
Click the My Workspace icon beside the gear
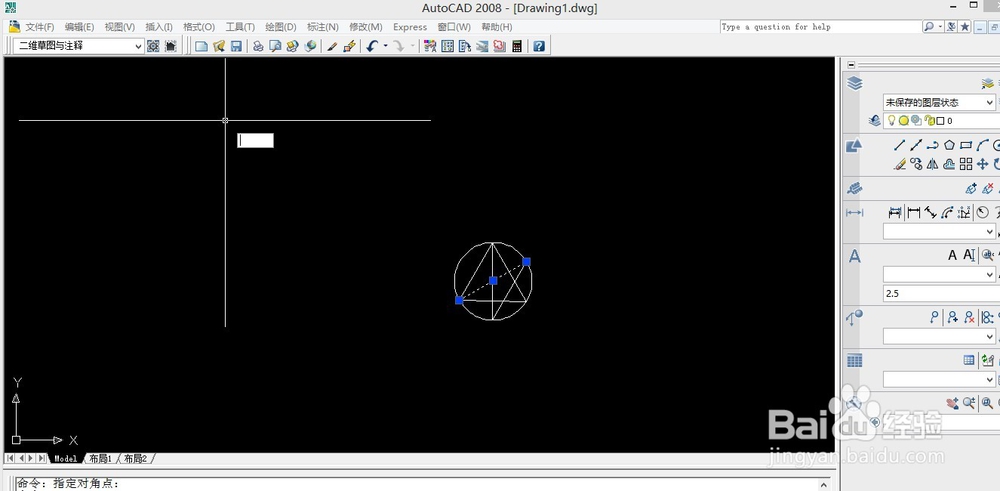coord(170,46)
